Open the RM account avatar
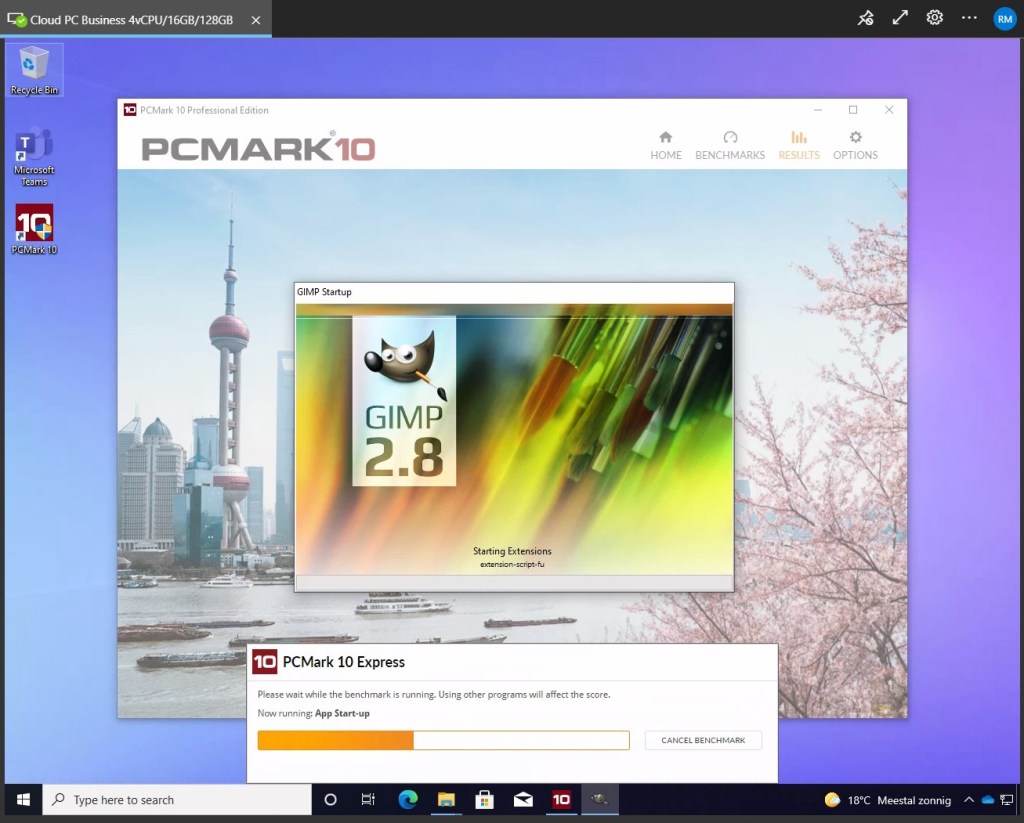Screen dimensions: 1024x823 pyautogui.click(x=1004, y=19)
